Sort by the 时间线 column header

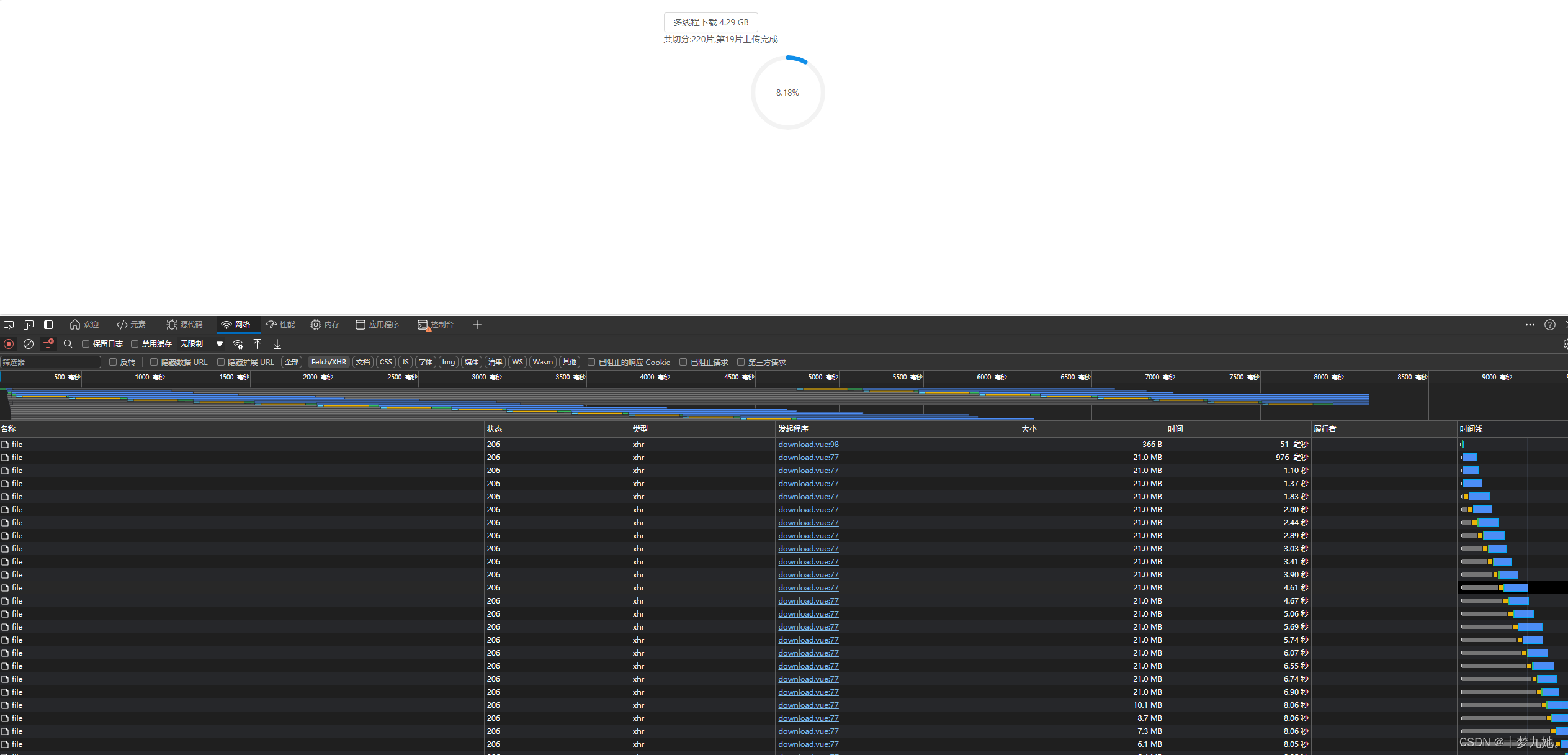pyautogui.click(x=1513, y=429)
